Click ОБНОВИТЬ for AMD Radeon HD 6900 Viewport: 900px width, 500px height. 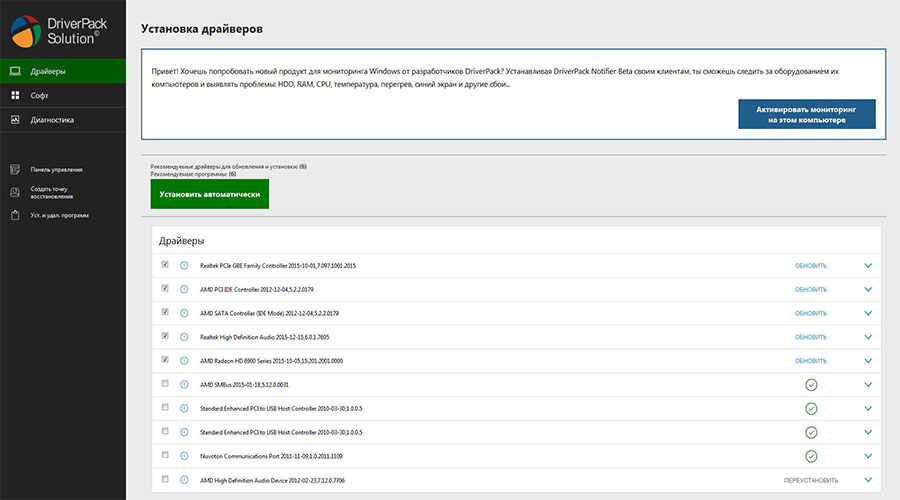810,361
